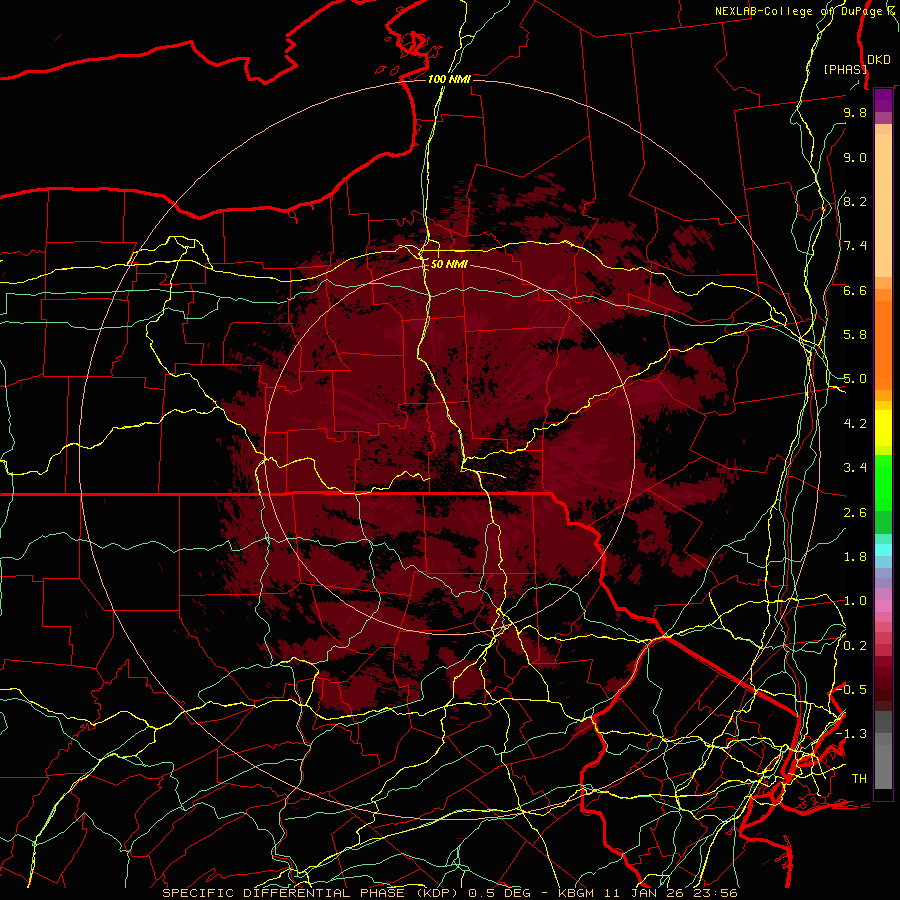
Task: Select the 3.4 legend value
Action: click(855, 468)
